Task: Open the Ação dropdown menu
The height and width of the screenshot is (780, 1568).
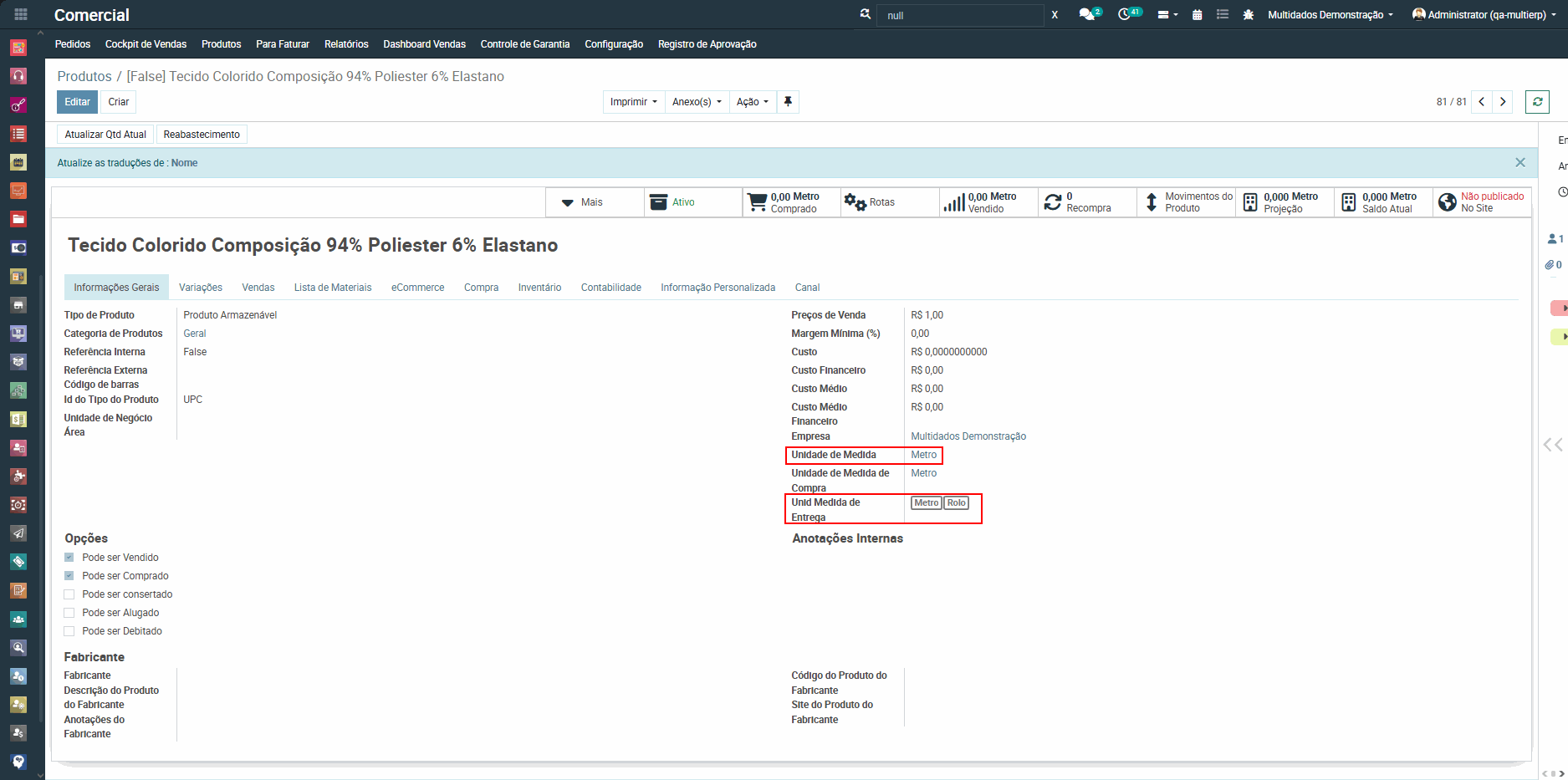Action: 752,102
